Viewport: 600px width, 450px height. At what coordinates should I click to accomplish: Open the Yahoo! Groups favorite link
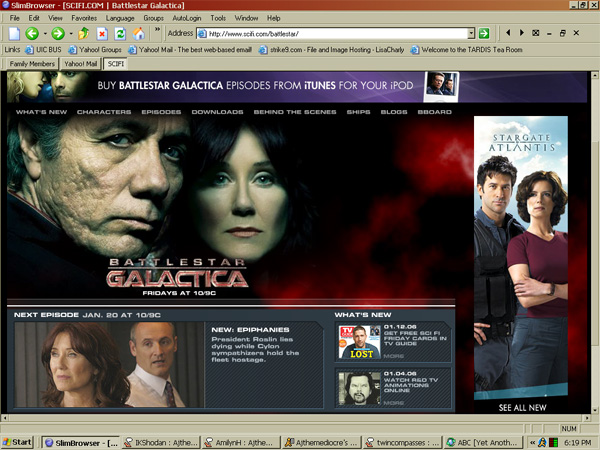coord(95,50)
